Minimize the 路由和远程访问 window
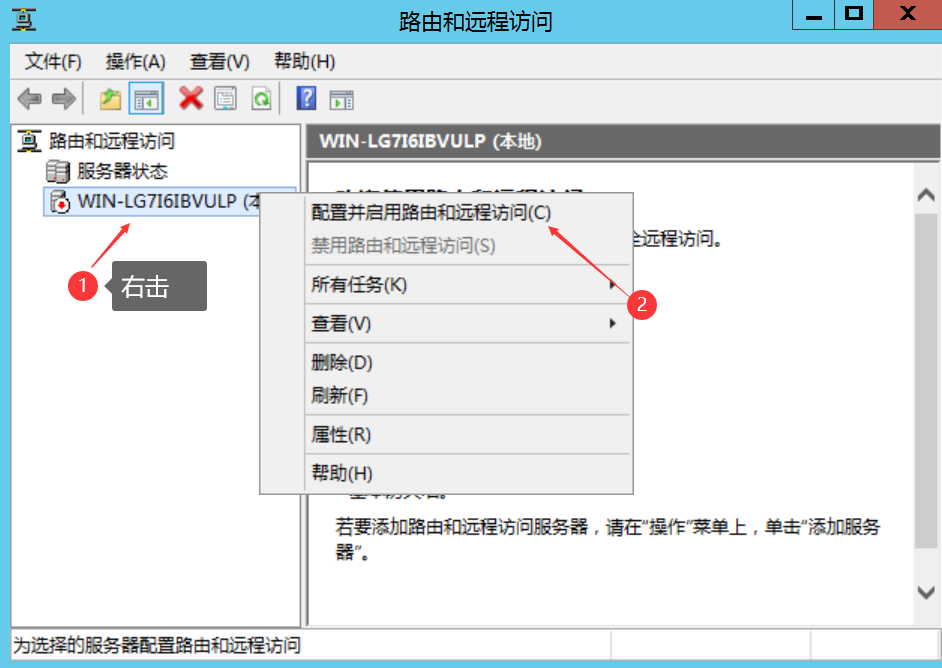The image size is (942, 668). 813,15
